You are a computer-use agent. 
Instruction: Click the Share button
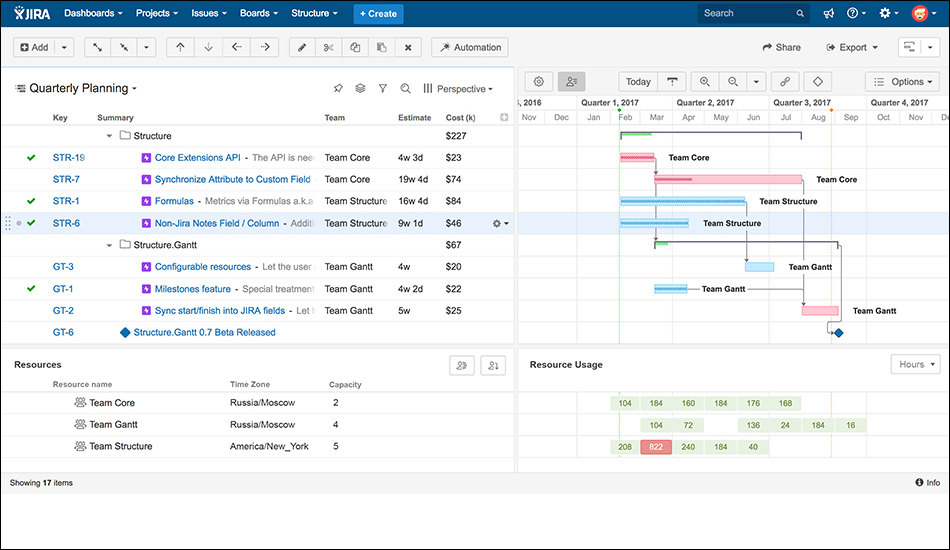pos(781,47)
